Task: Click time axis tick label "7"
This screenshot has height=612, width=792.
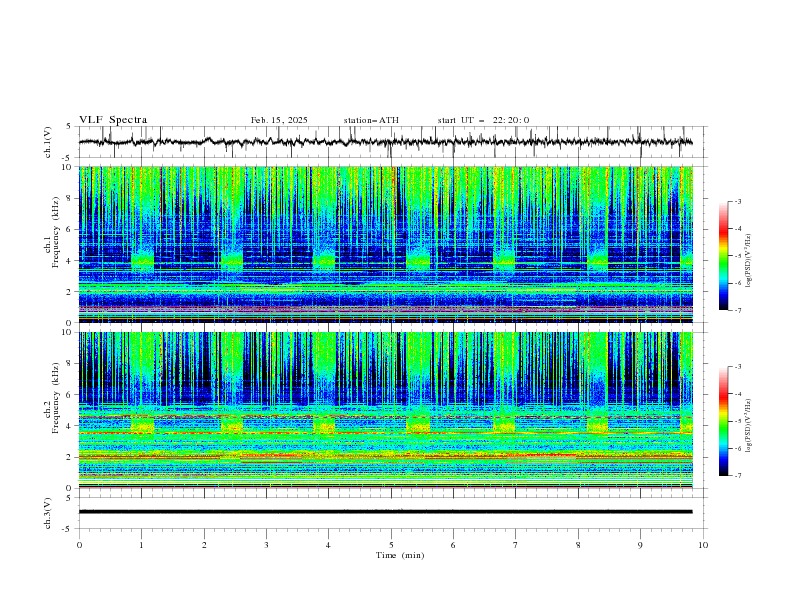Action: pos(516,545)
